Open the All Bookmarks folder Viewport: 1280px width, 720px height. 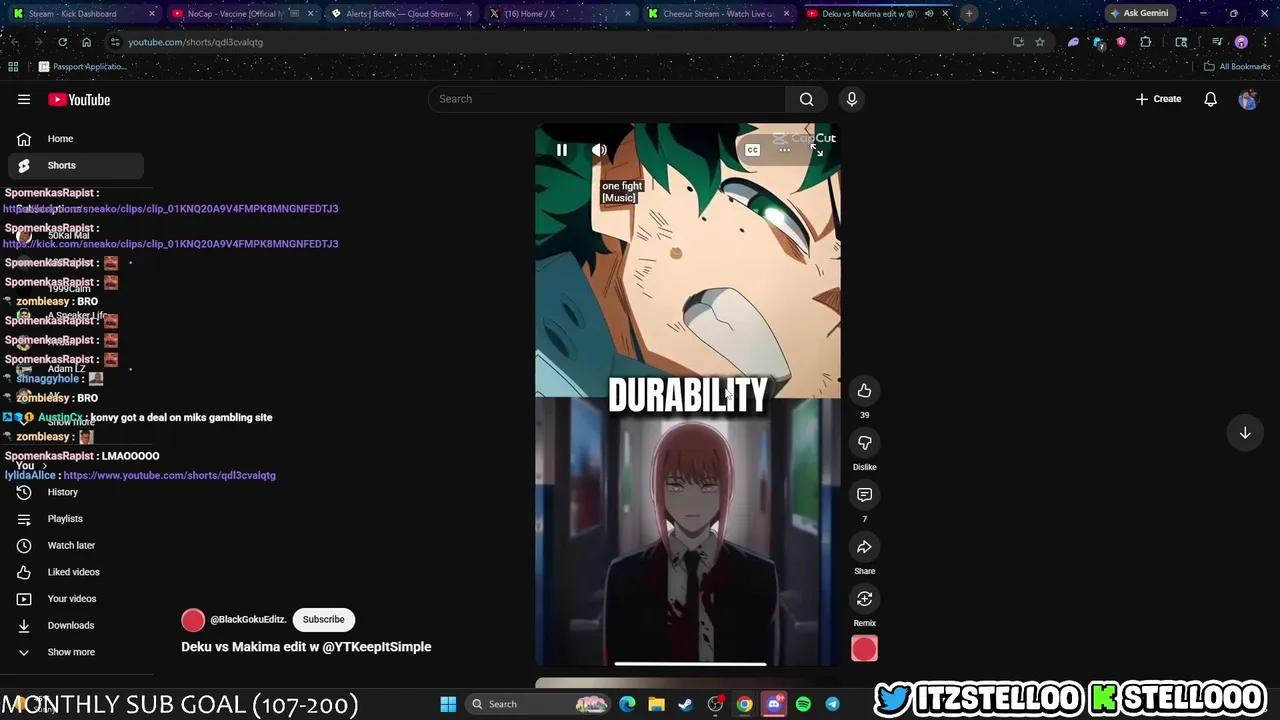pyautogui.click(x=1237, y=67)
